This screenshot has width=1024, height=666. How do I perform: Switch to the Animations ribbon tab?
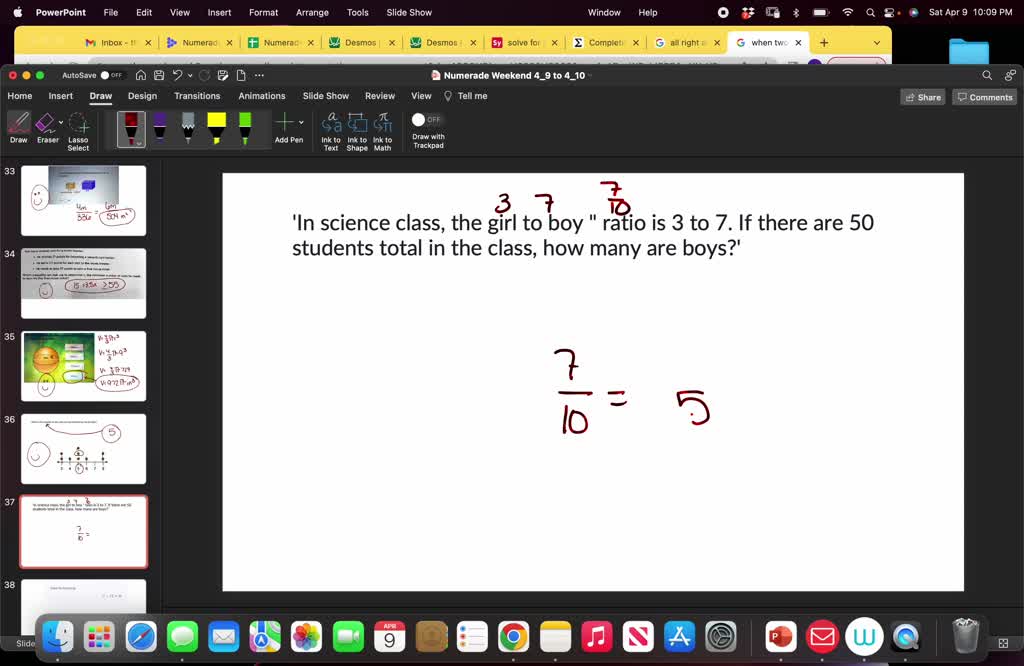pyautogui.click(x=261, y=96)
